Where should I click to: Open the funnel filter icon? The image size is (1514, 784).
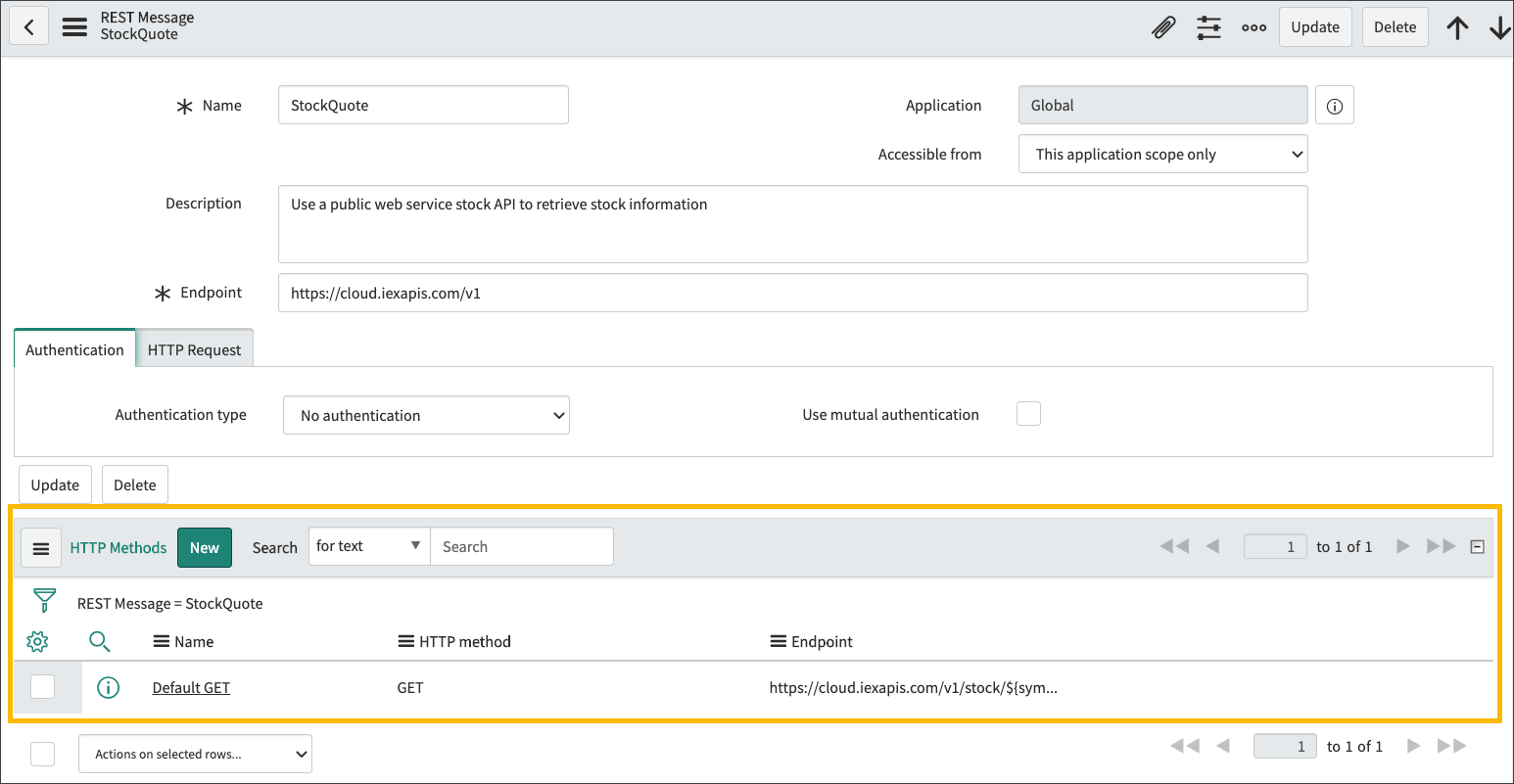click(x=44, y=601)
